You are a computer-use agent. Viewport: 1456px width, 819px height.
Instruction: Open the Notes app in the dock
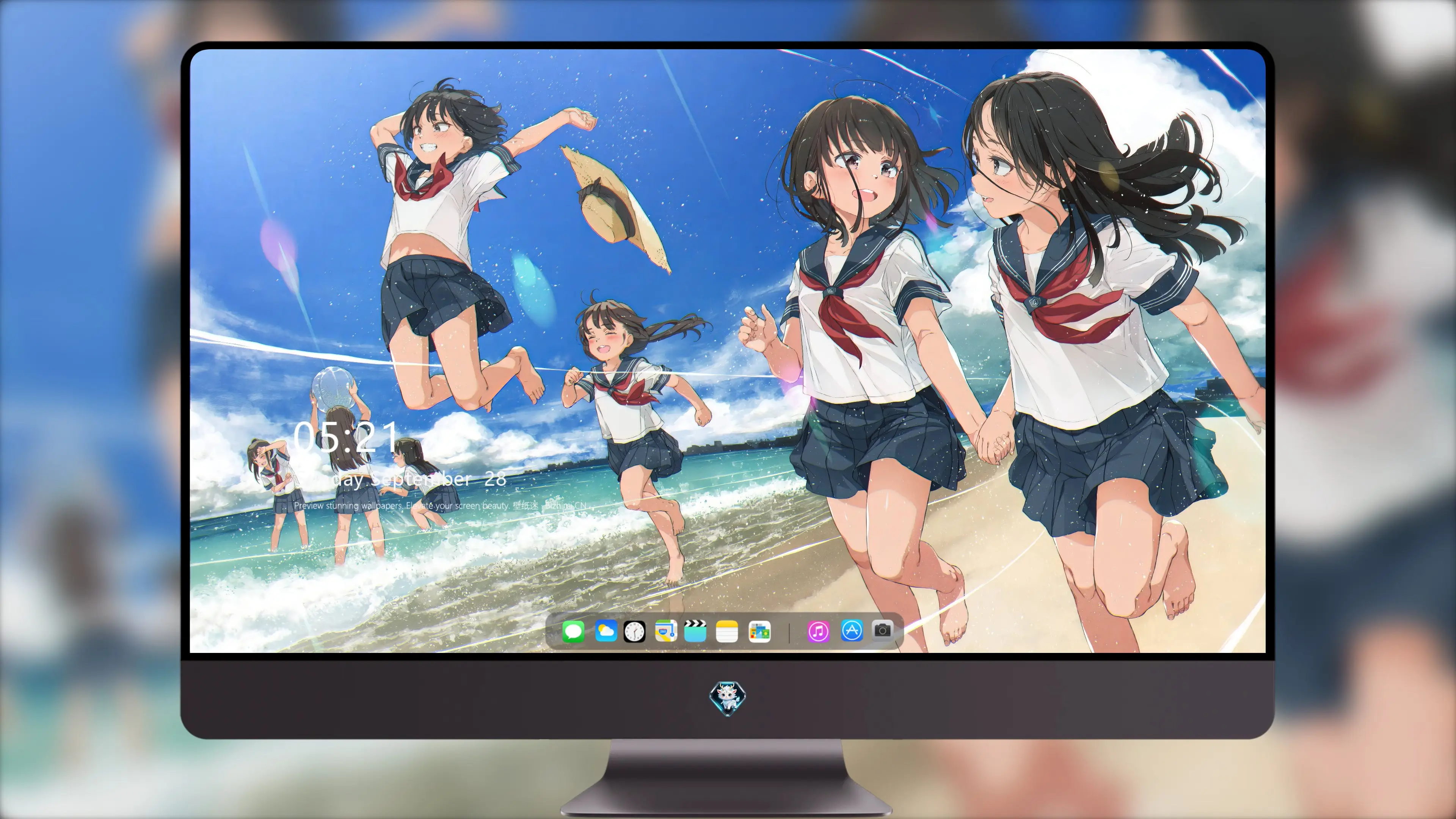pos(727,631)
